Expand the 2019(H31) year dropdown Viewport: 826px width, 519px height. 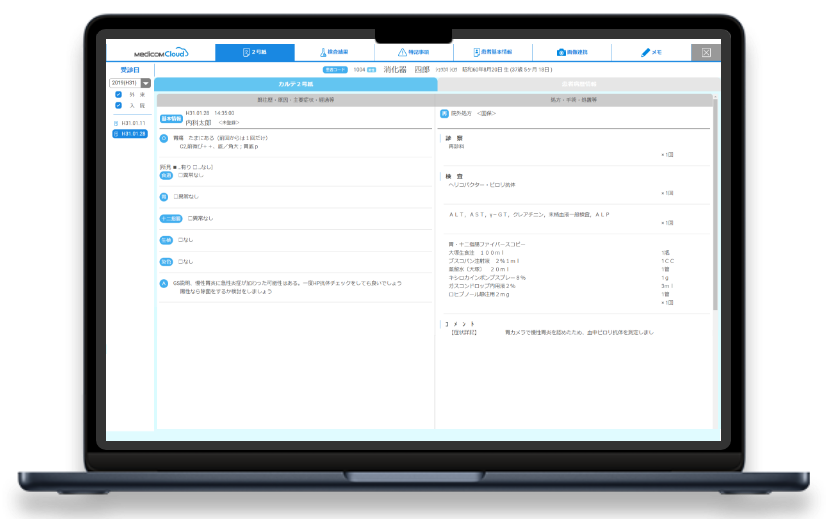point(124,83)
